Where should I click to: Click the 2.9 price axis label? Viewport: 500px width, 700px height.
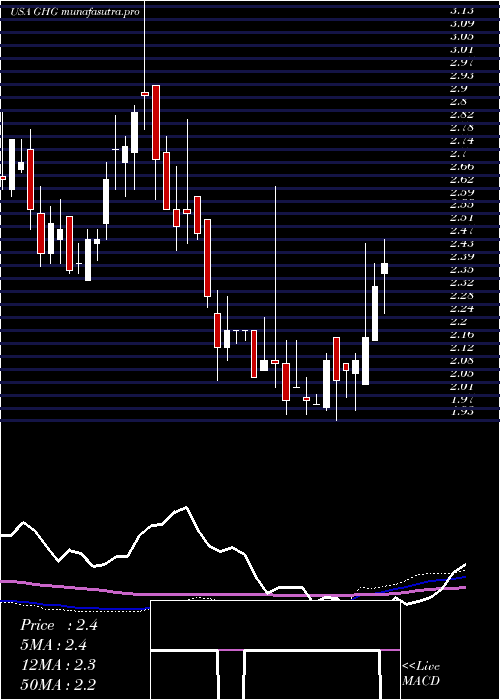click(x=459, y=88)
